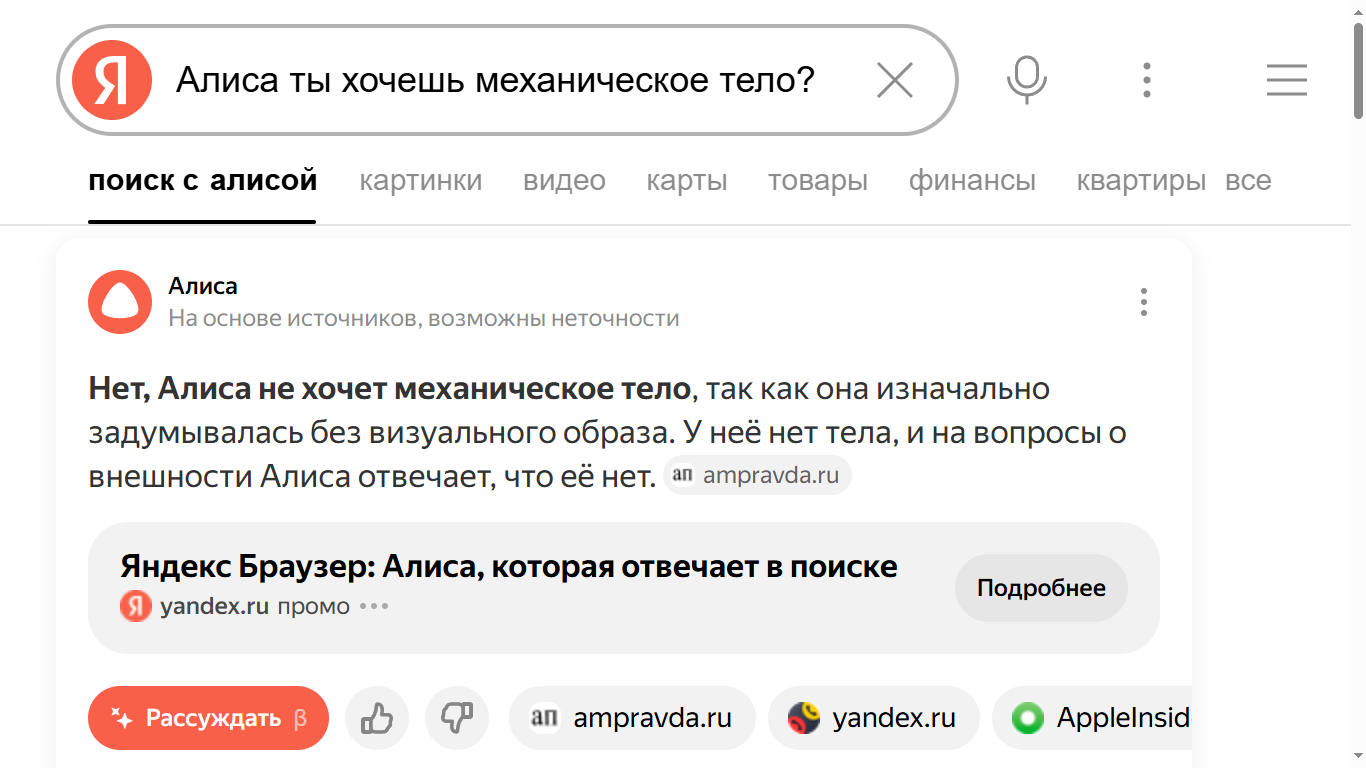The width and height of the screenshot is (1366, 768).
Task: Open the yandex.ru source chip
Action: tap(873, 718)
